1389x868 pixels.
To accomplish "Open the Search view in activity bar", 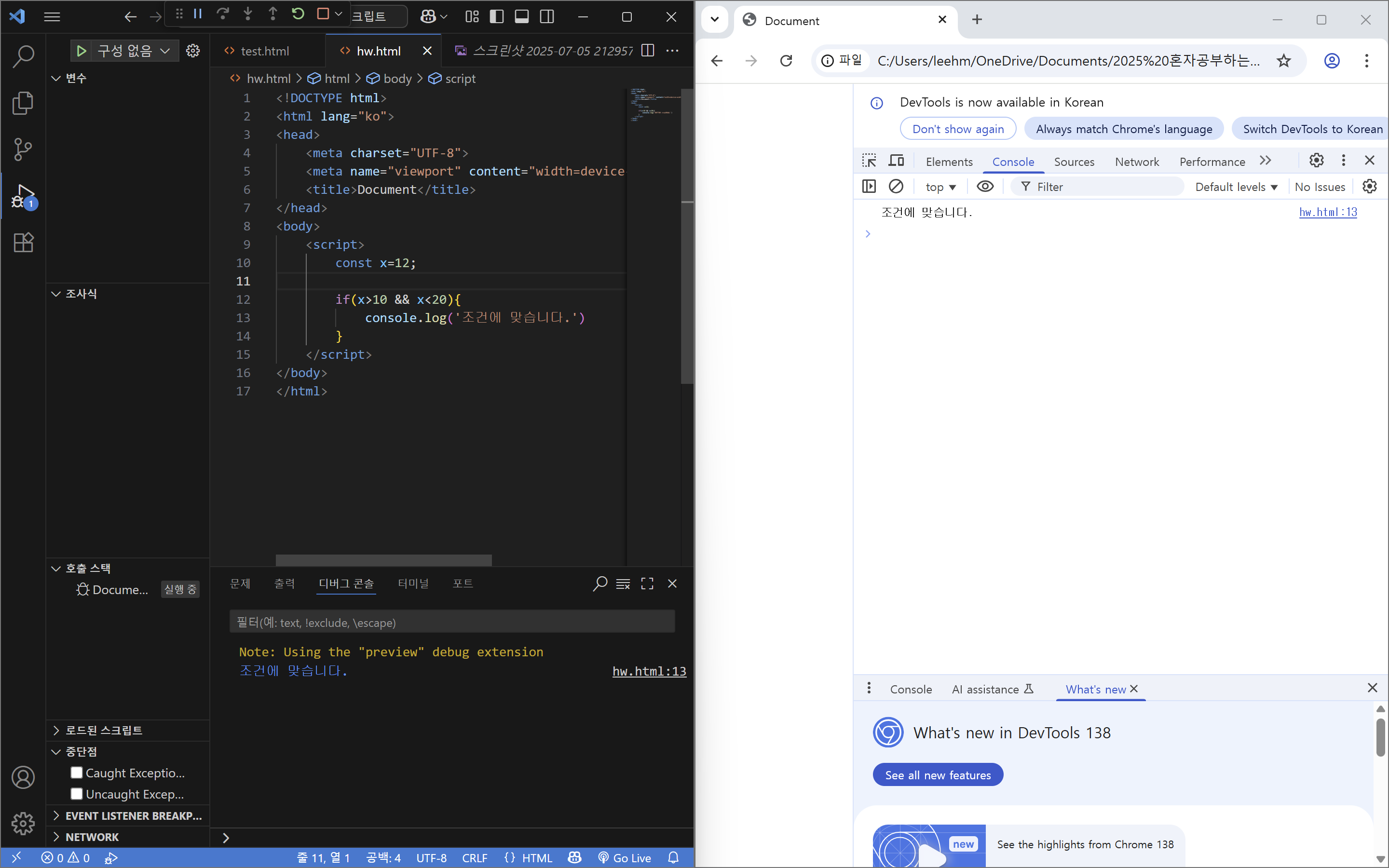I will pos(23,56).
